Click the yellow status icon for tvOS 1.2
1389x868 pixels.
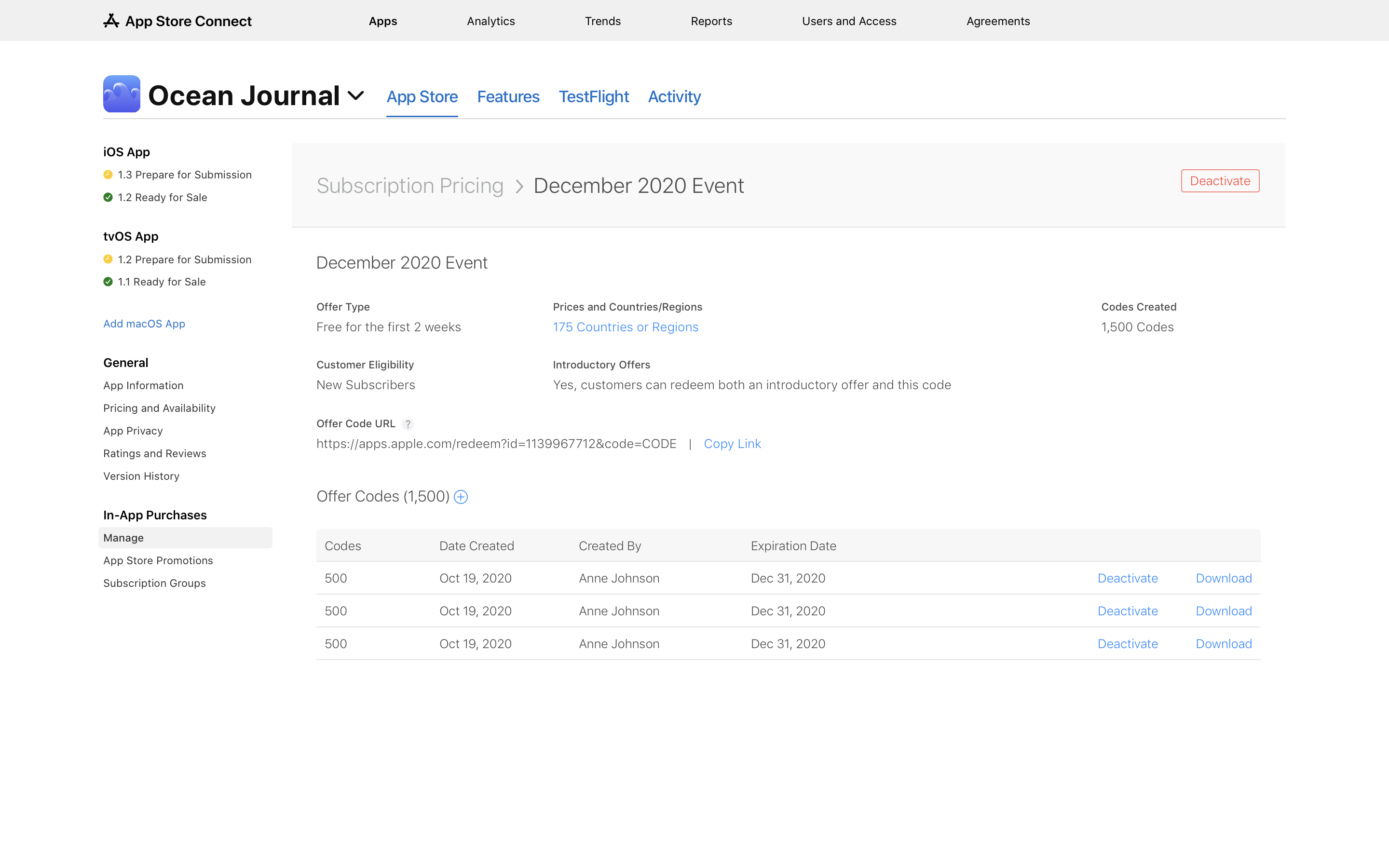(108, 259)
